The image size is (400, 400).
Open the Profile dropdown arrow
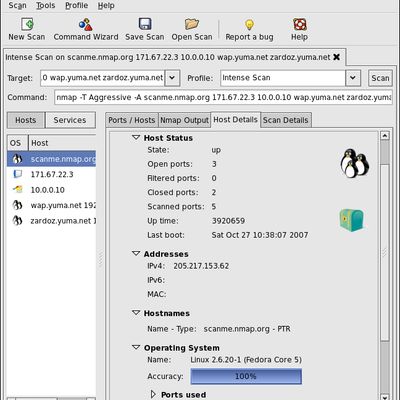coord(353,78)
